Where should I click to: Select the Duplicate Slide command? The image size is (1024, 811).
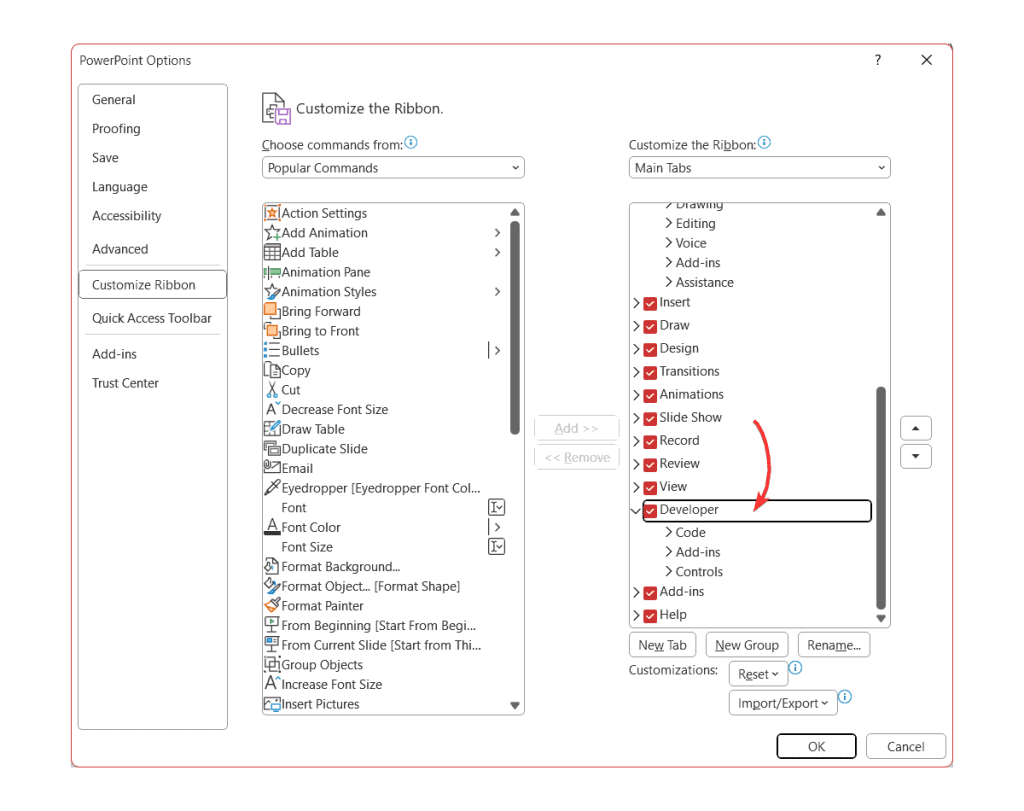323,448
